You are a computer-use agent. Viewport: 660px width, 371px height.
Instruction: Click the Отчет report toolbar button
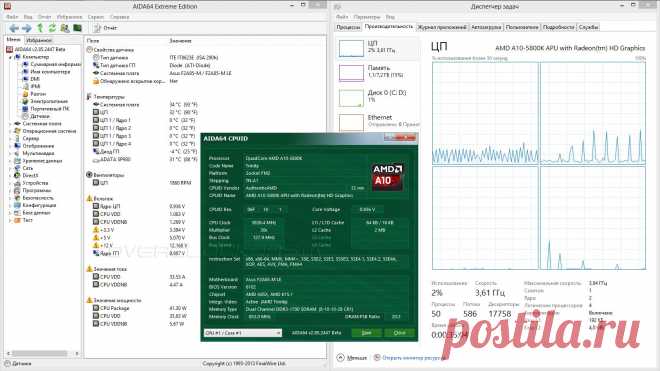click(x=105, y=28)
